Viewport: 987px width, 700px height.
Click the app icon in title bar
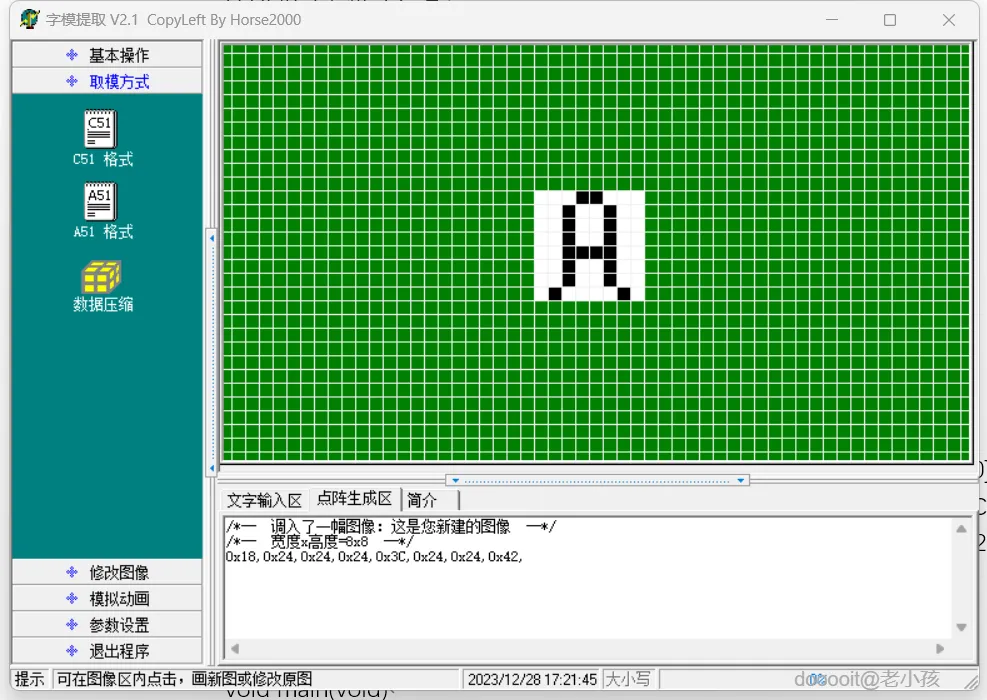[x=29, y=20]
